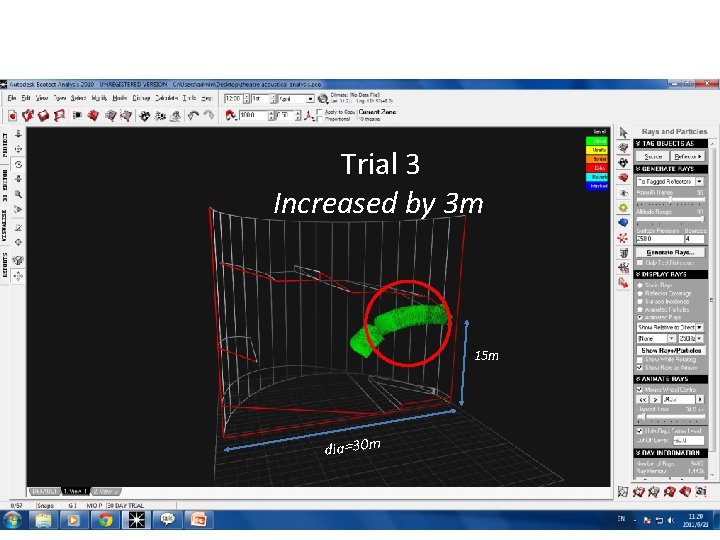Adjust the Azimuth Range slider
Viewport: 720px width, 540px height.
click(670, 200)
